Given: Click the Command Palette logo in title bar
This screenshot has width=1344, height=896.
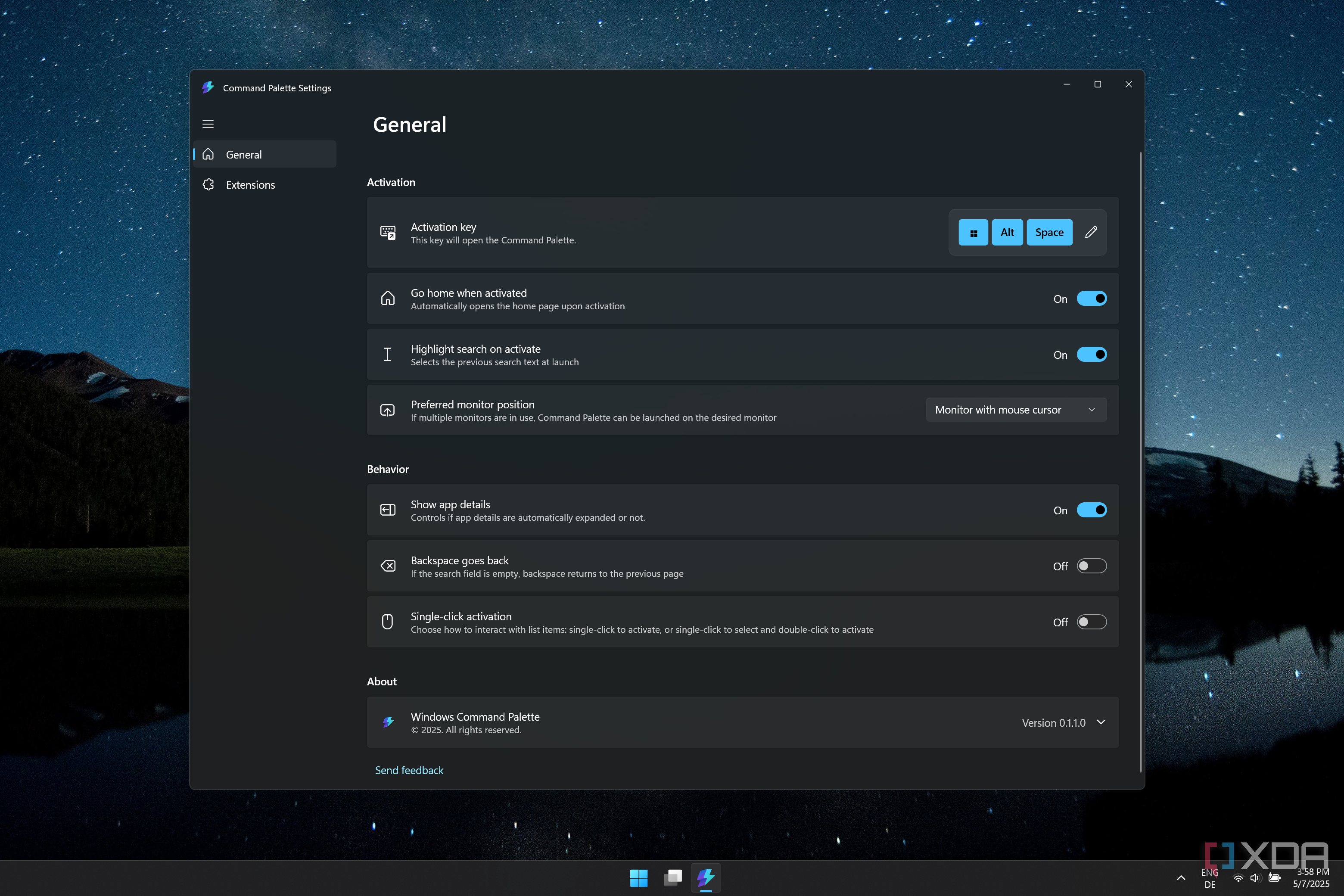Looking at the screenshot, I should click(x=208, y=87).
